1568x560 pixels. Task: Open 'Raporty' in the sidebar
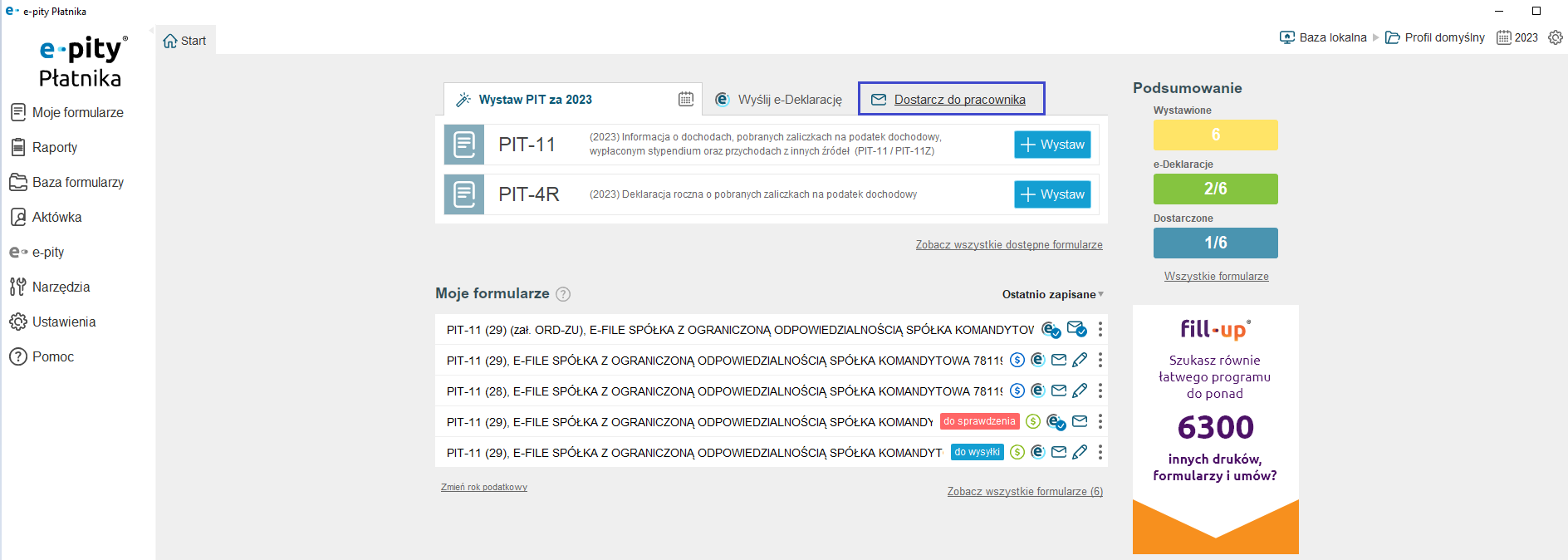(x=55, y=147)
